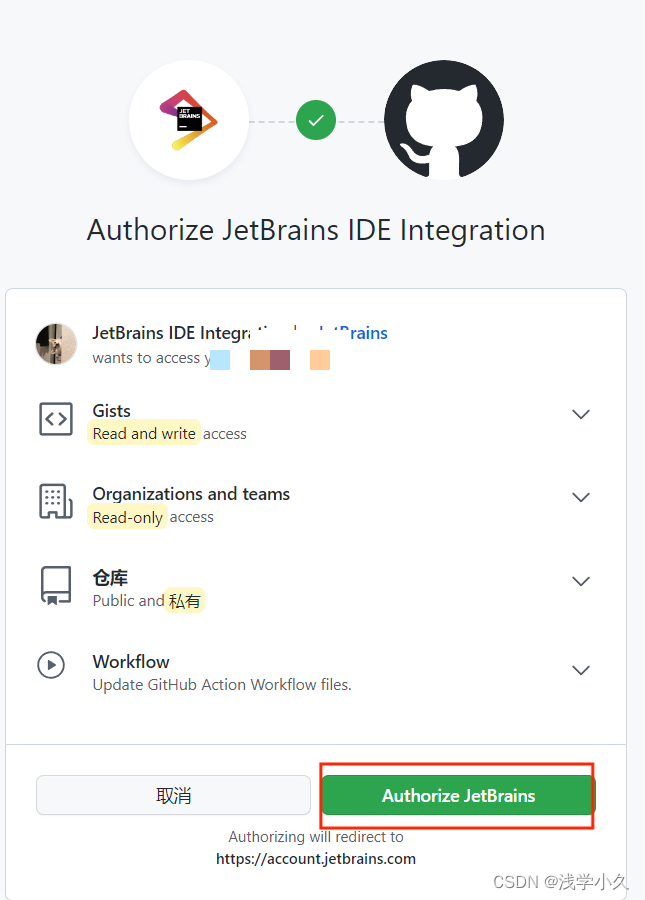Click the green Authorize JetBrains button
645x900 pixels.
(459, 795)
